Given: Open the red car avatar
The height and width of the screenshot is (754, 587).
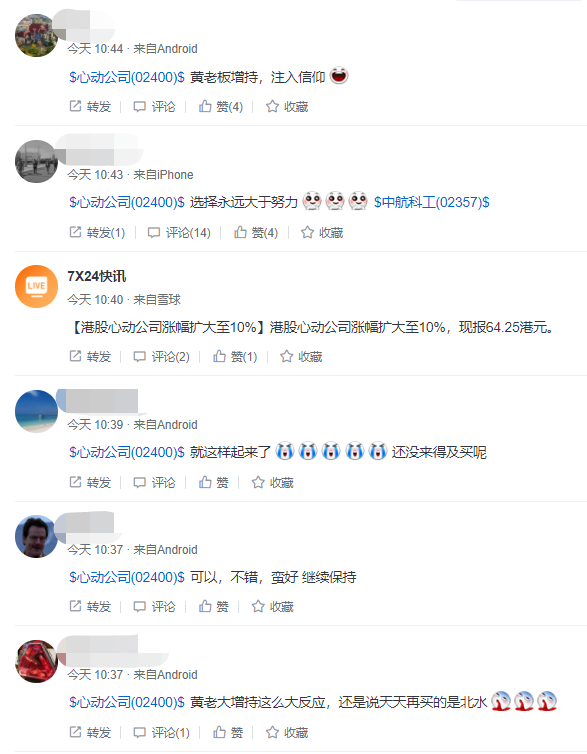Looking at the screenshot, I should point(37,662).
